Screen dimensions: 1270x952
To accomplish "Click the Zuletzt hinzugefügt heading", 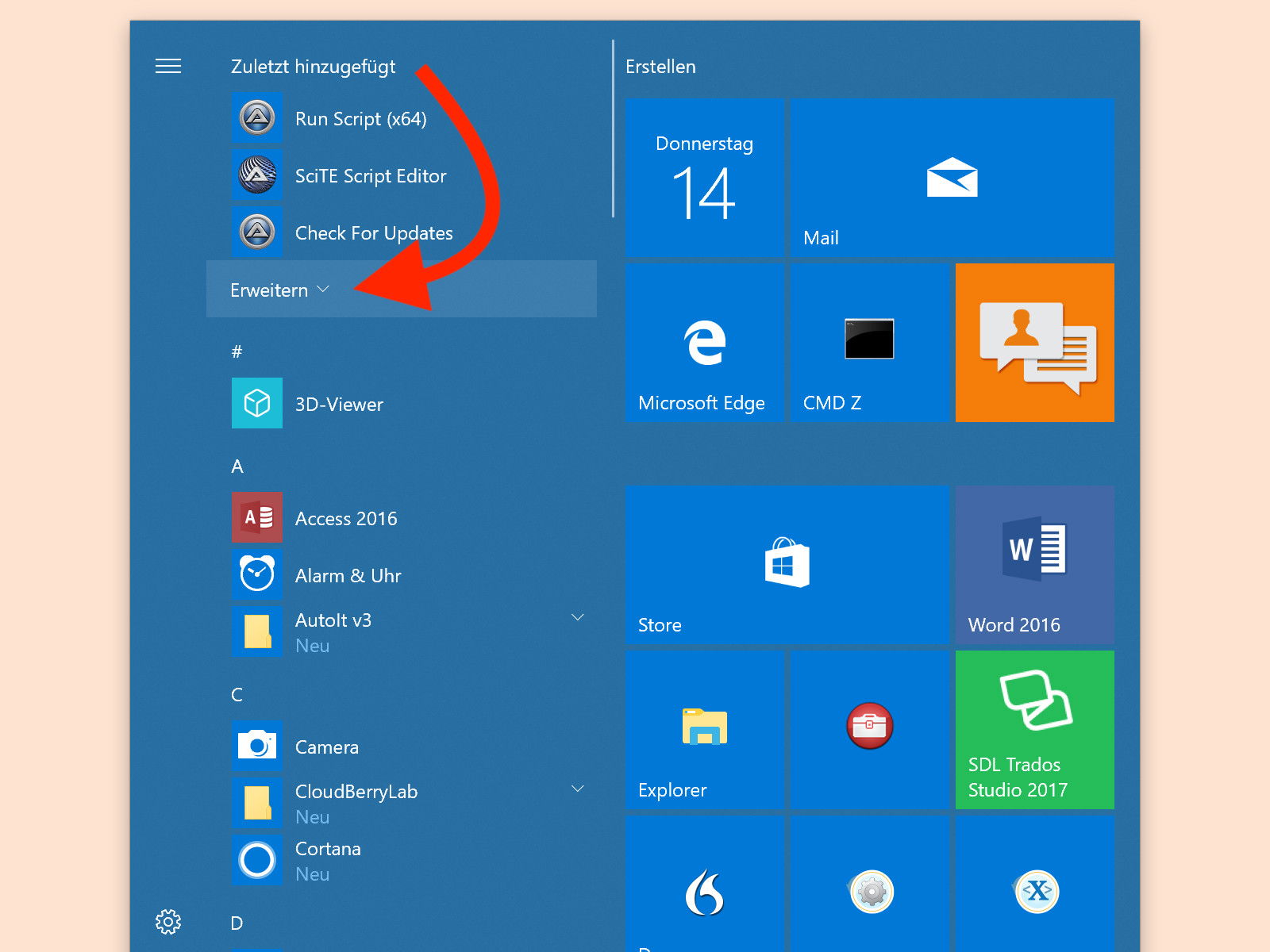I will pyautogui.click(x=313, y=67).
